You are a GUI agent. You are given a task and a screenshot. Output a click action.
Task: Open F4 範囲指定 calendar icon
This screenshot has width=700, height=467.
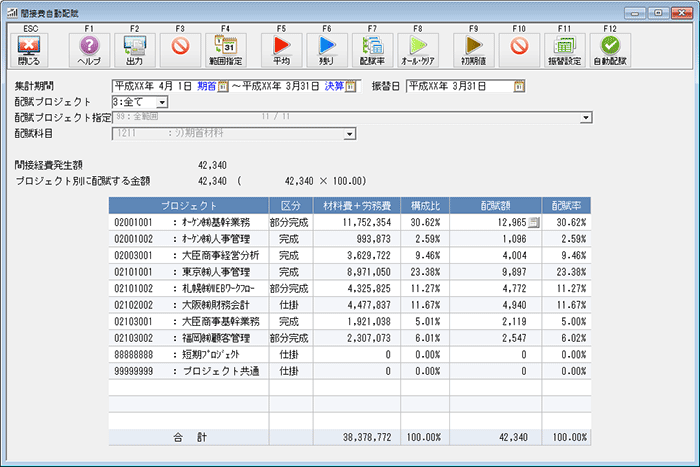[x=226, y=50]
